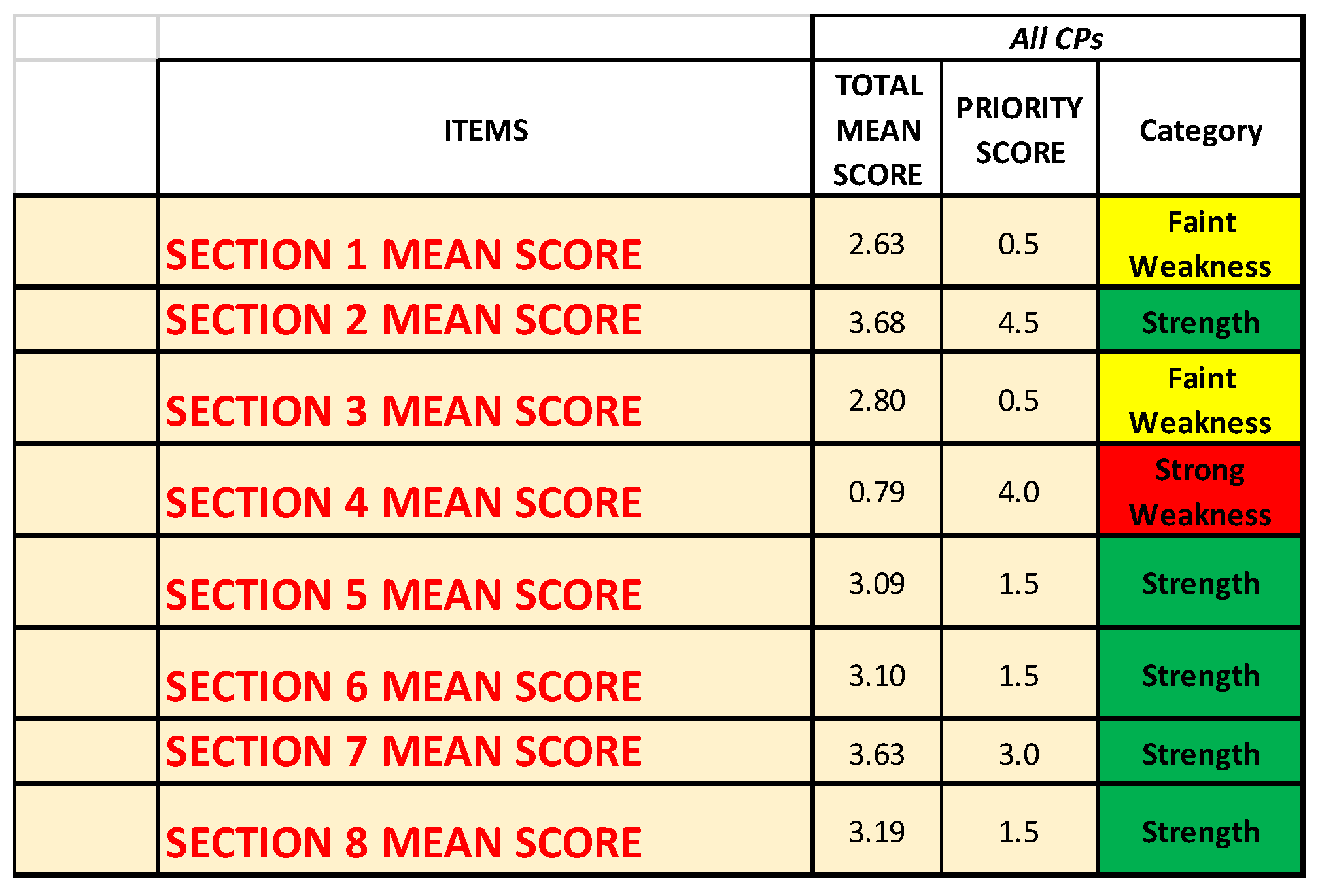Viewport: 1320px width, 896px height.
Task: Select the SECTION 7 MEAN SCORE label
Action: point(404,751)
